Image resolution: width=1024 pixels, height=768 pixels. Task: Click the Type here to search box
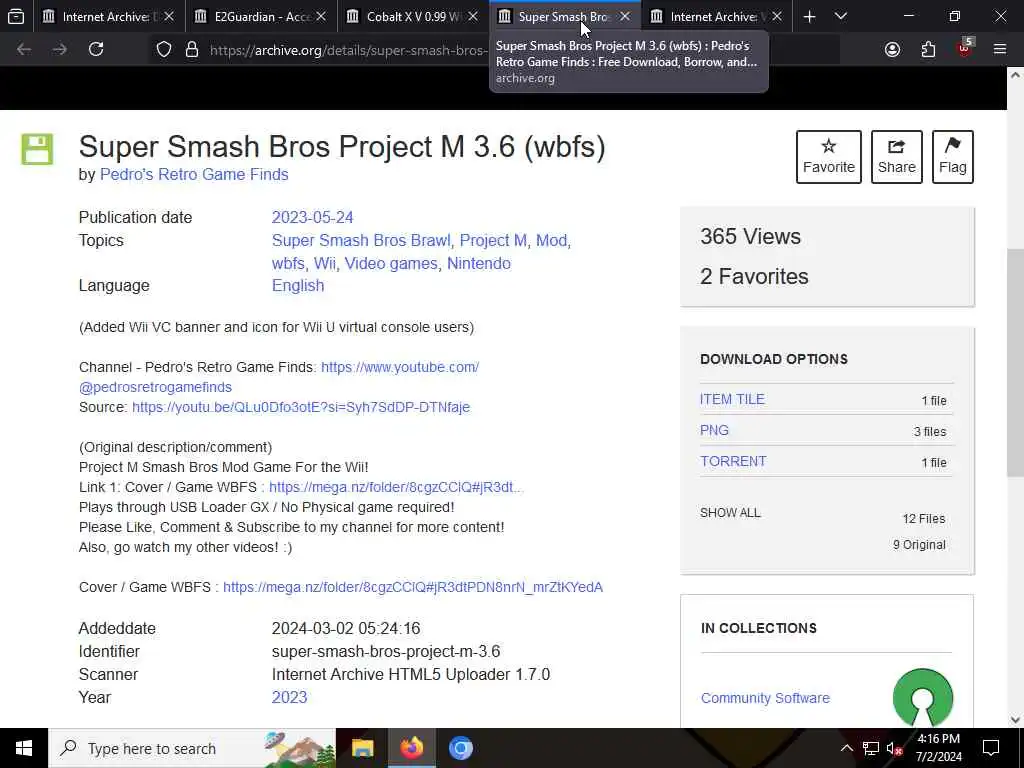tap(192, 748)
